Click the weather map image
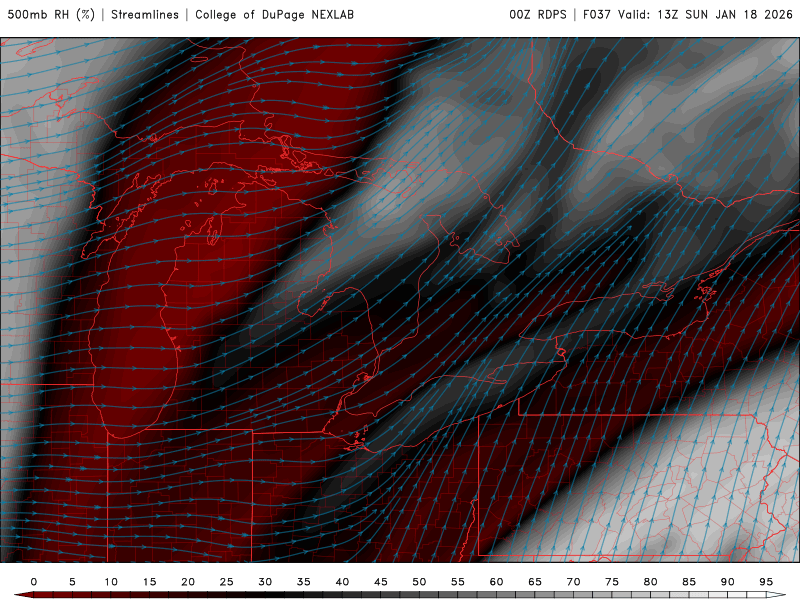Screen dimensions: 800x600 coord(400,300)
